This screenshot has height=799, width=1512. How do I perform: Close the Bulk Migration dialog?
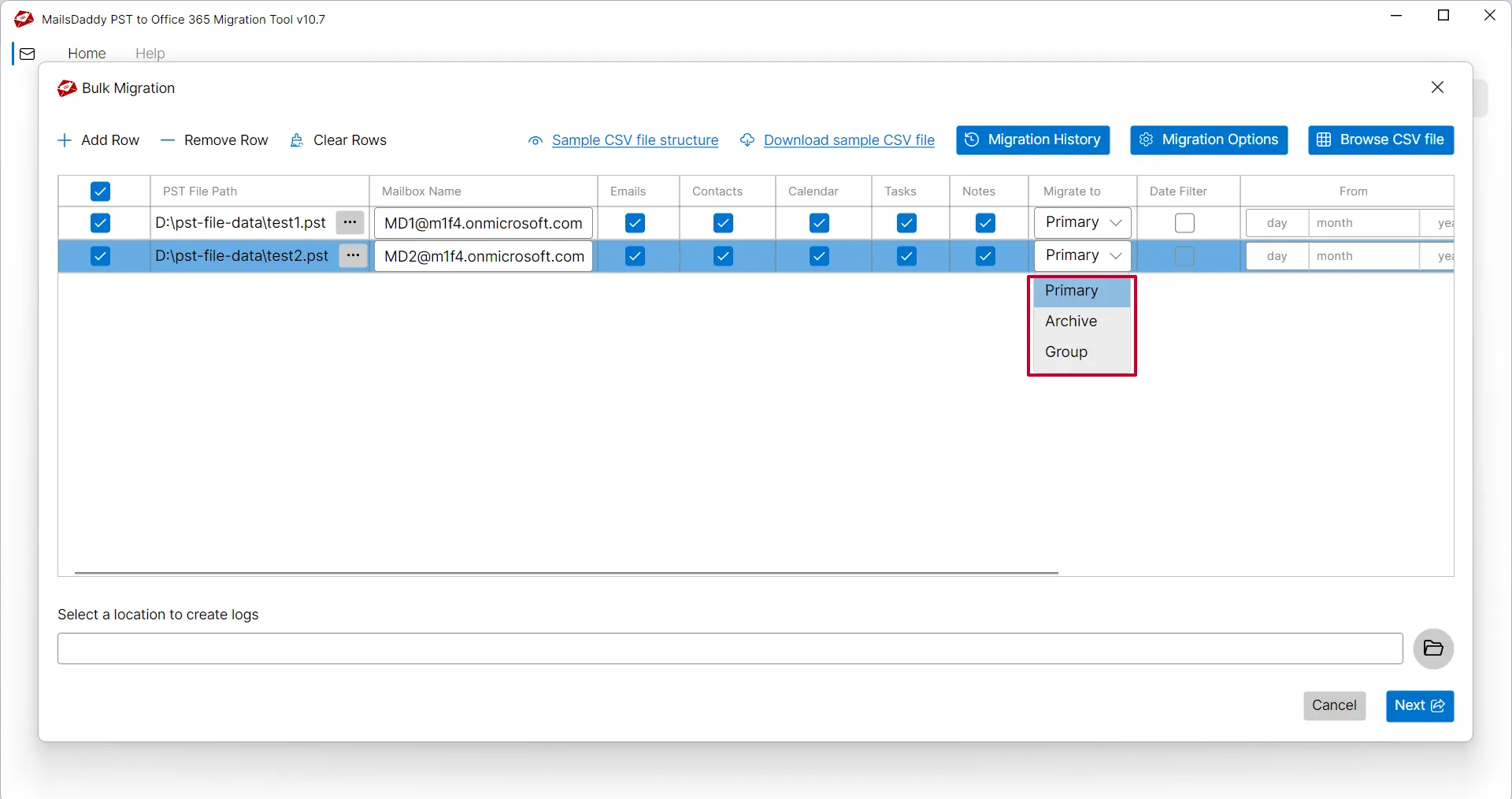(x=1437, y=87)
